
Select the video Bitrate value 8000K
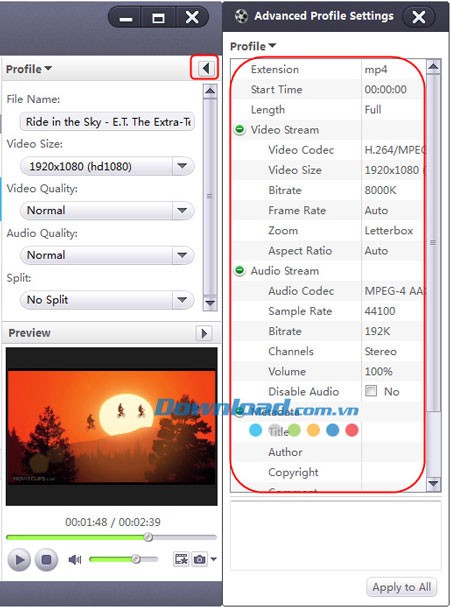(381, 190)
